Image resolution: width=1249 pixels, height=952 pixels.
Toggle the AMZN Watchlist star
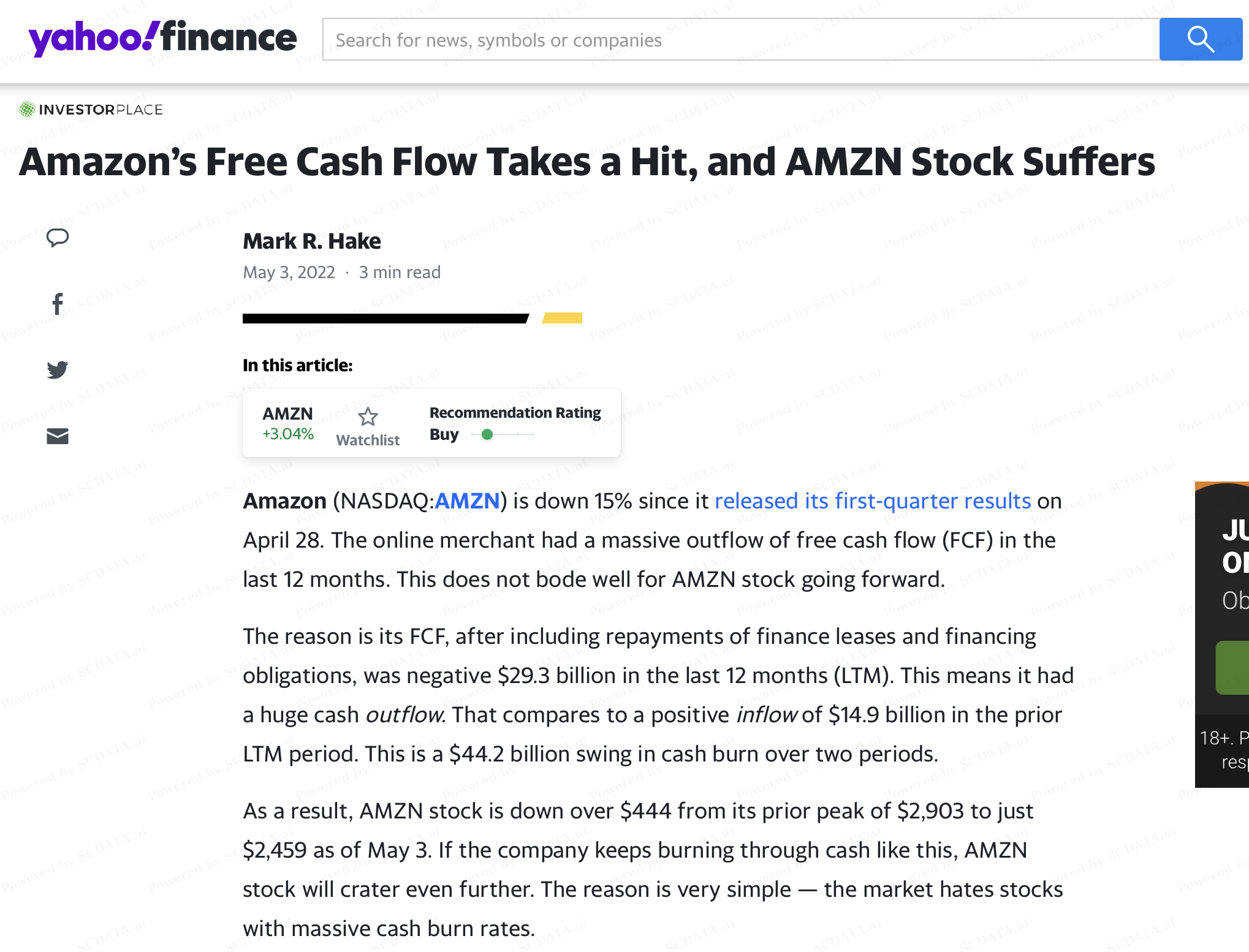click(368, 417)
